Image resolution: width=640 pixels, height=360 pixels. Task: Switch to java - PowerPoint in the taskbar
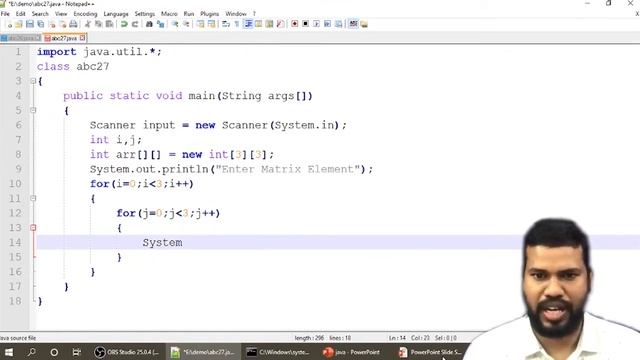pyautogui.click(x=352, y=352)
